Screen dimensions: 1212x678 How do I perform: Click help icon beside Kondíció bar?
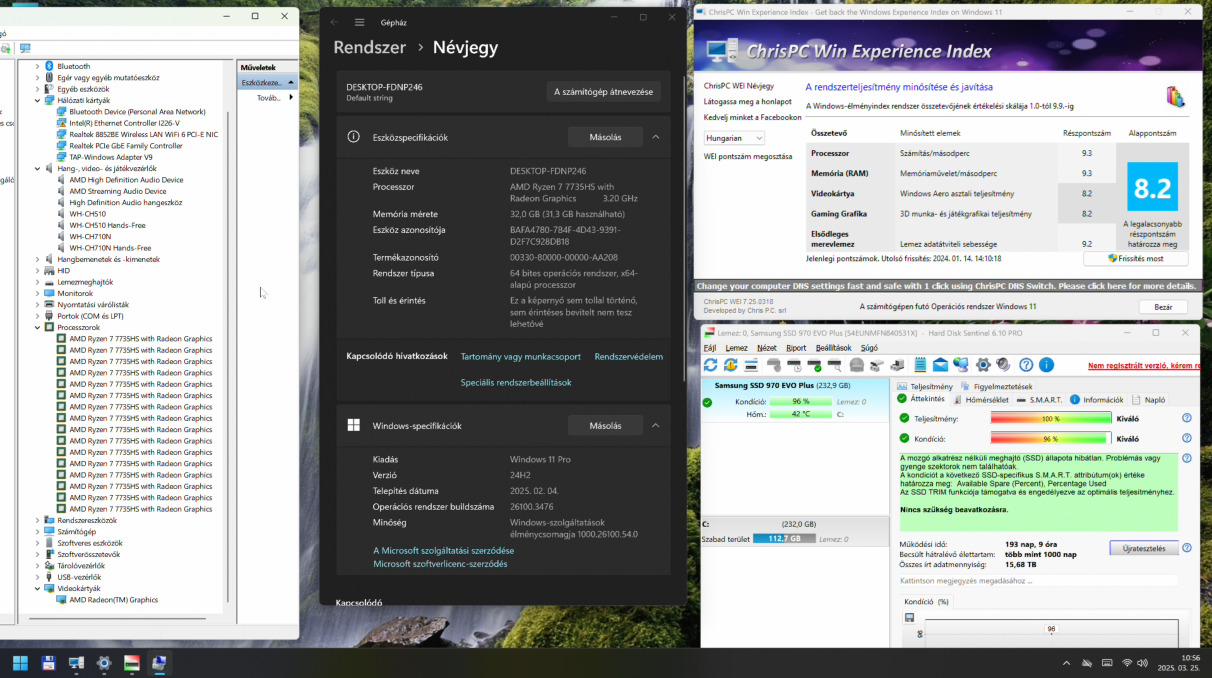(1187, 438)
